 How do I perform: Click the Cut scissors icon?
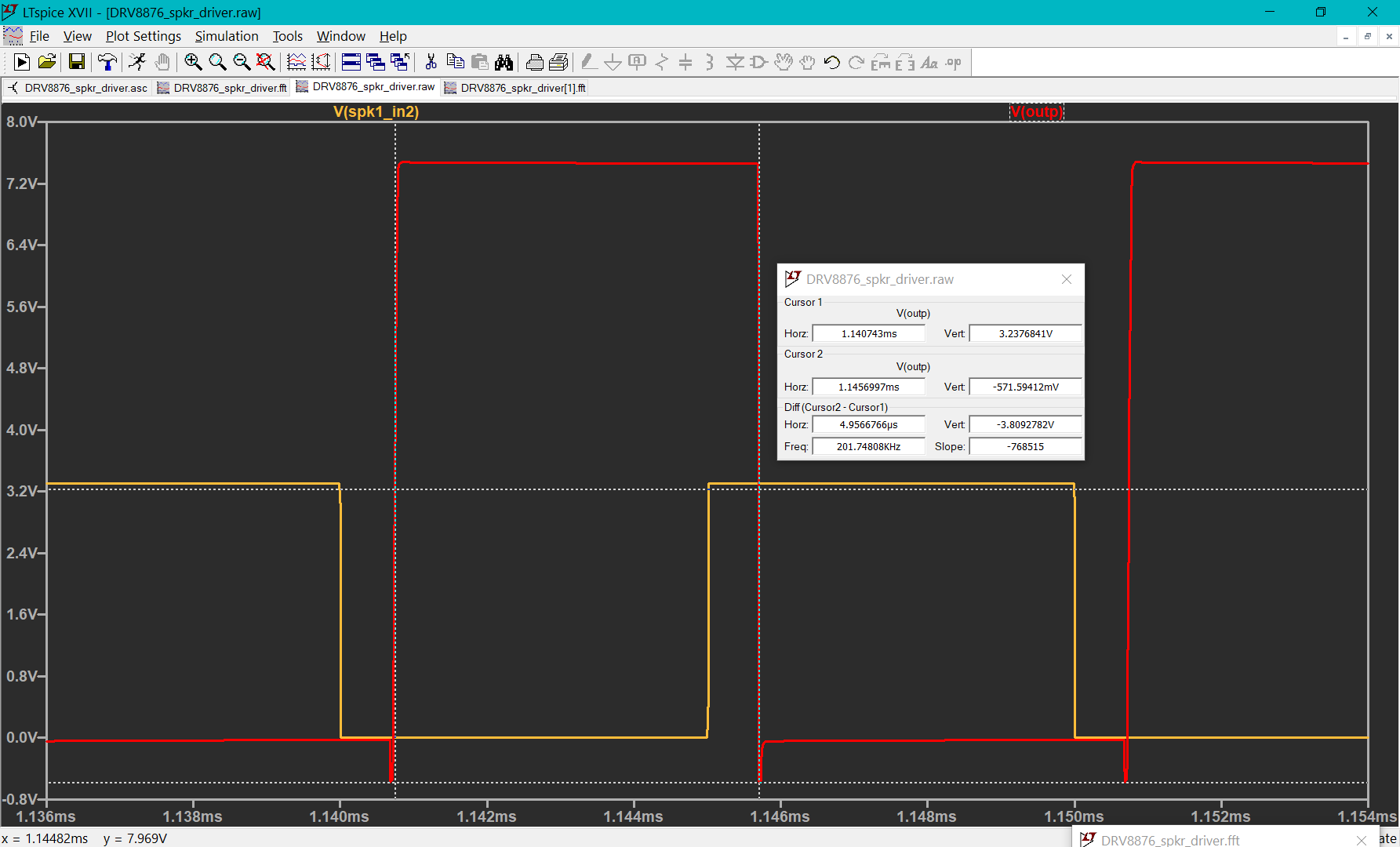[x=431, y=62]
